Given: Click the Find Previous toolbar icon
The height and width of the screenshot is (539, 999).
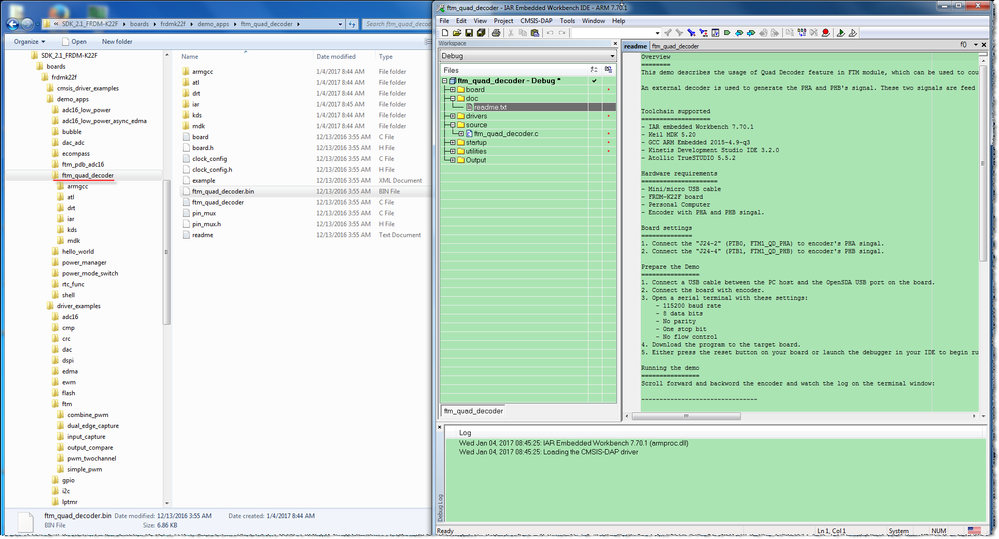Looking at the screenshot, I should (668, 32).
